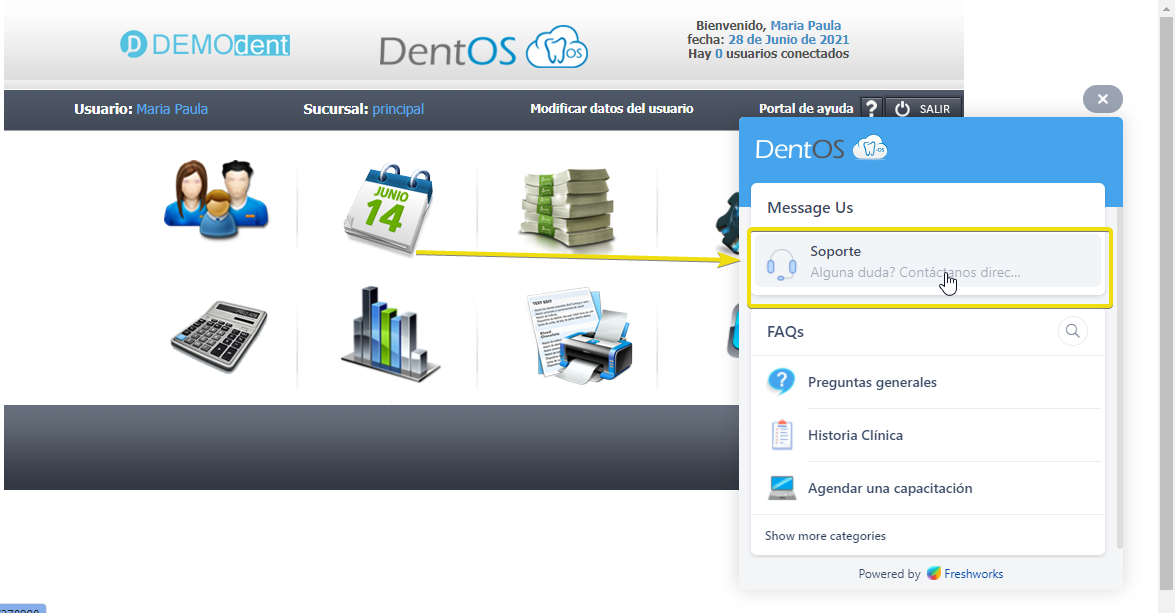Click the SALIR logout button
This screenshot has height=613, width=1175.
pos(923,109)
